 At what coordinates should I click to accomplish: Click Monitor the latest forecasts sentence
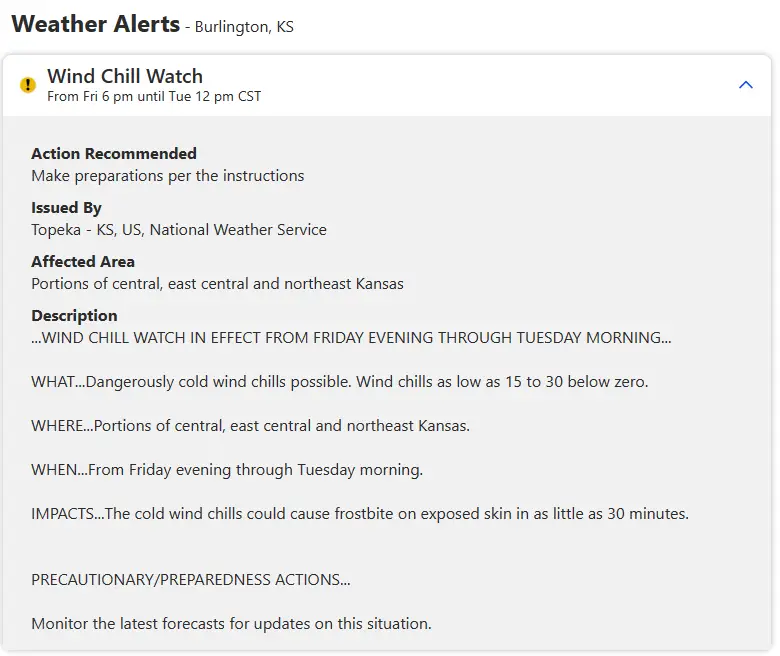[231, 624]
